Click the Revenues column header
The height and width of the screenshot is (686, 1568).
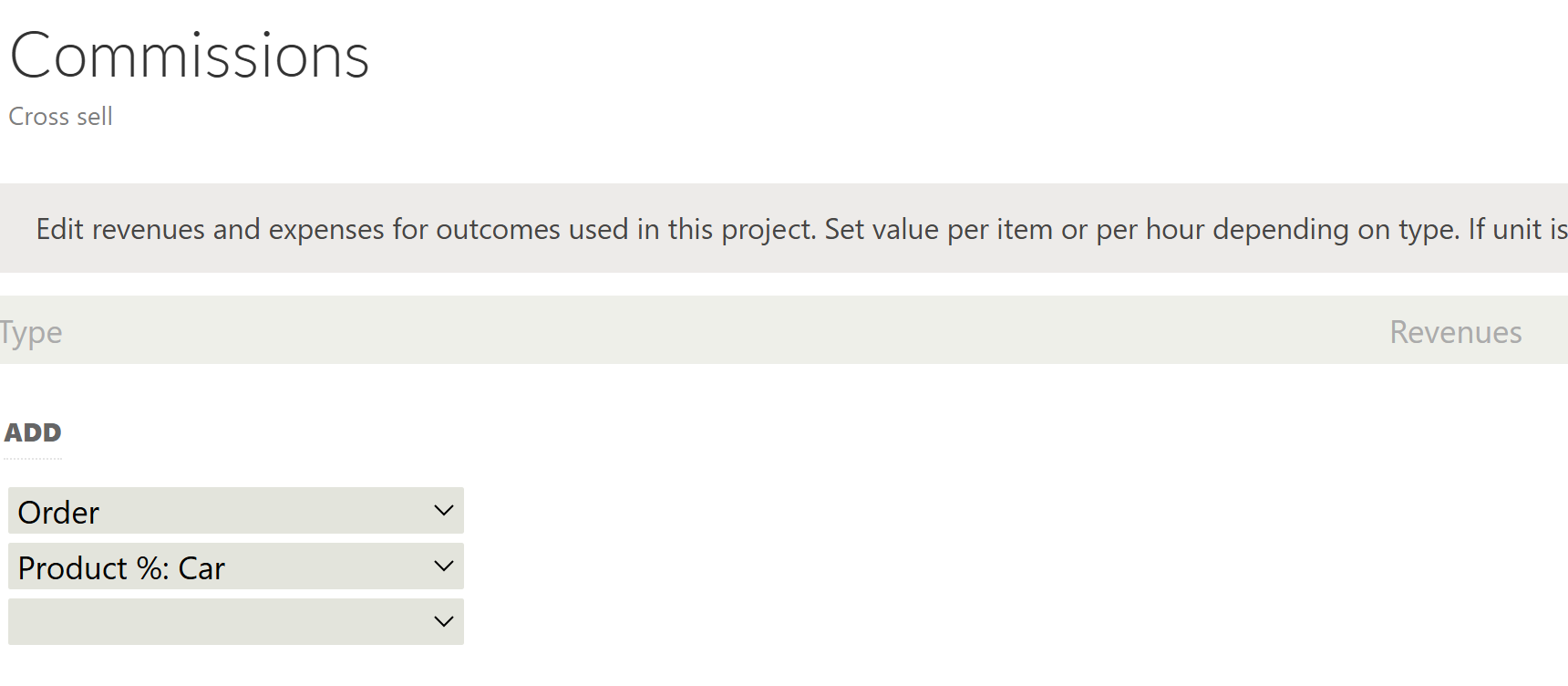coord(1455,333)
